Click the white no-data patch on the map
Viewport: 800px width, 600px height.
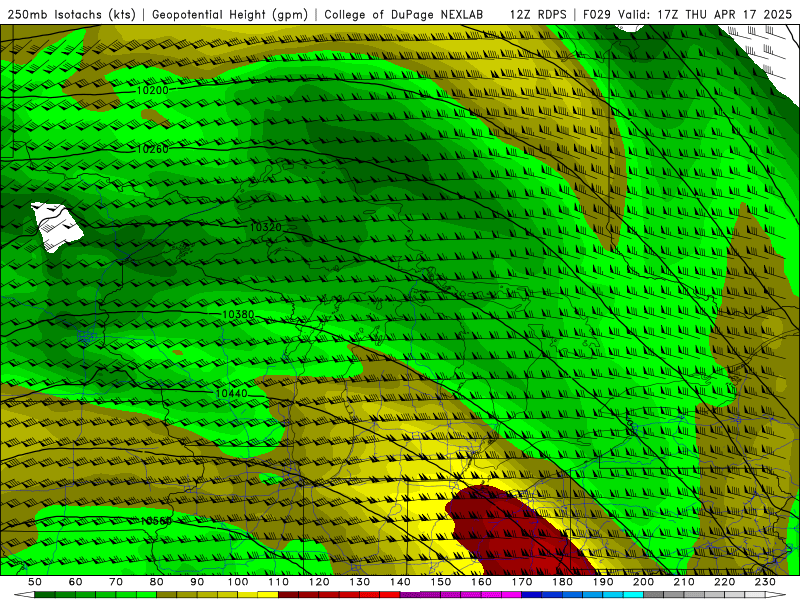pos(56,227)
